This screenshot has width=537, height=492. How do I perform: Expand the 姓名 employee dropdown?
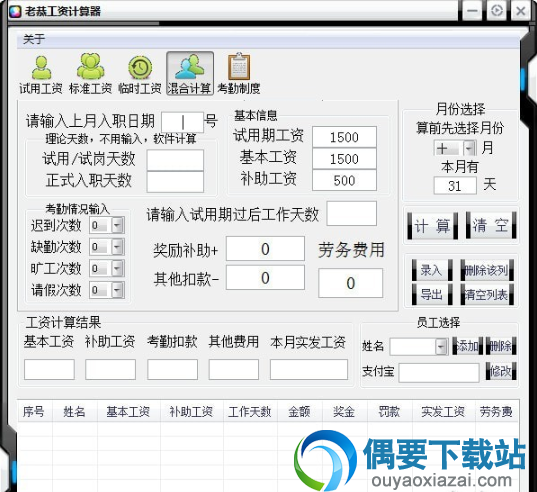coord(441,347)
